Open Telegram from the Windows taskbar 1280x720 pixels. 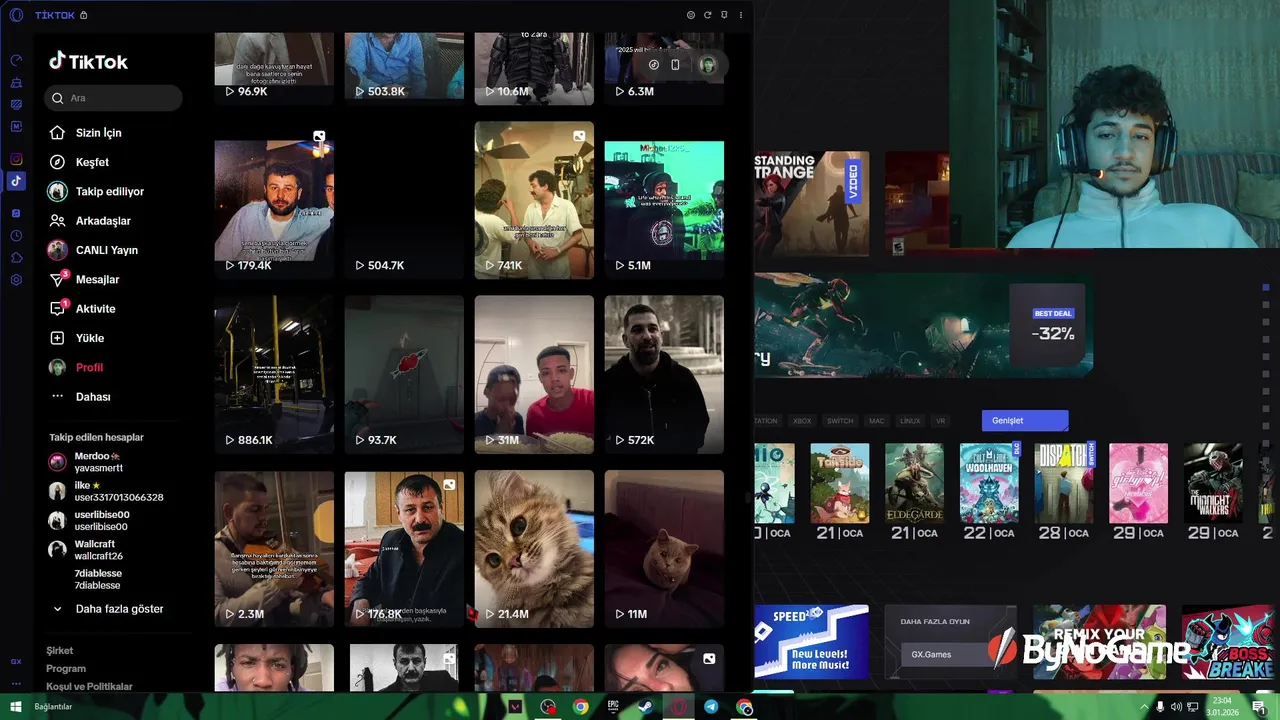tap(711, 707)
